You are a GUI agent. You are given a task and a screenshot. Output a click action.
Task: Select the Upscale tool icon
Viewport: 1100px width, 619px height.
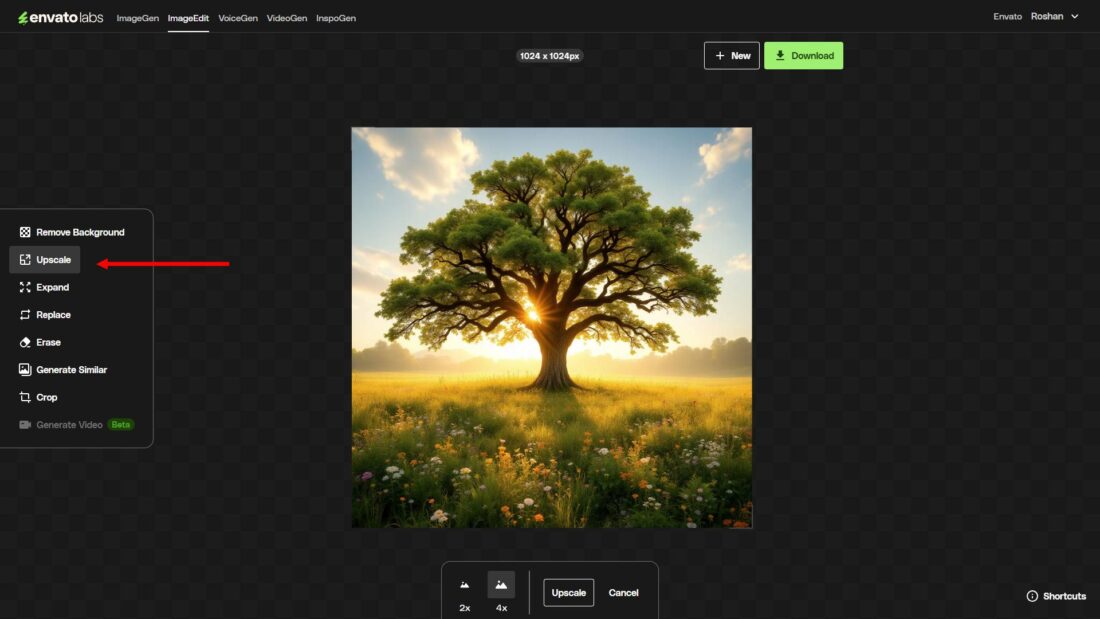coord(24,259)
